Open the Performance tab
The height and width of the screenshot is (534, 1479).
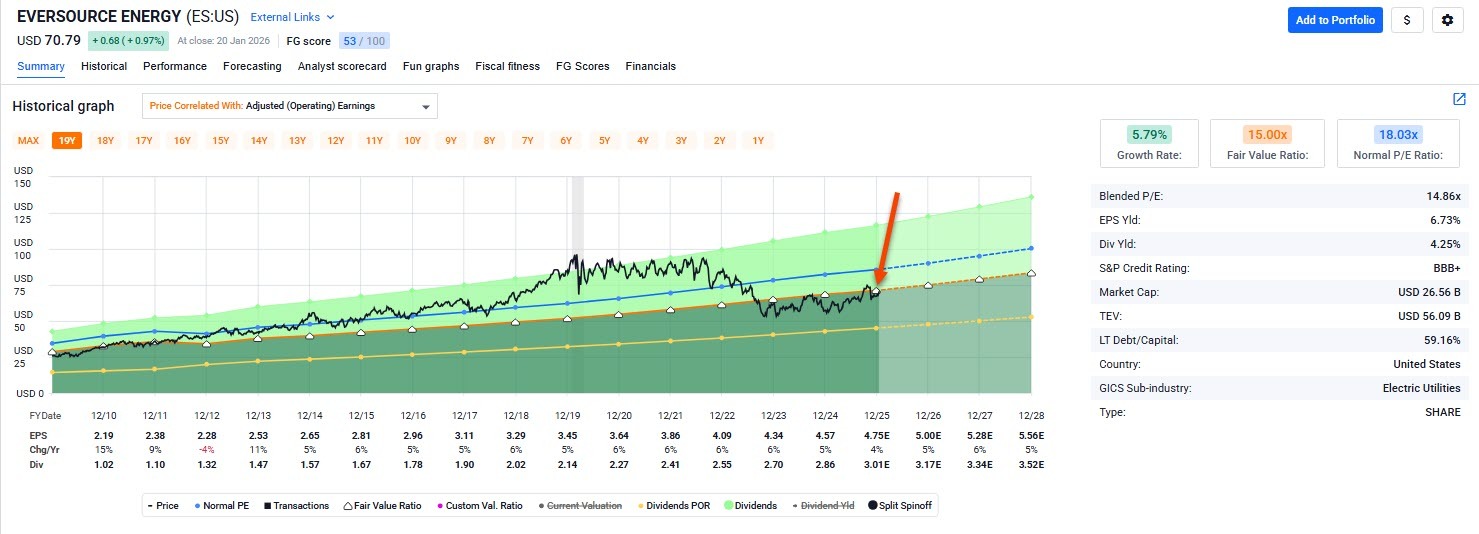coord(175,66)
